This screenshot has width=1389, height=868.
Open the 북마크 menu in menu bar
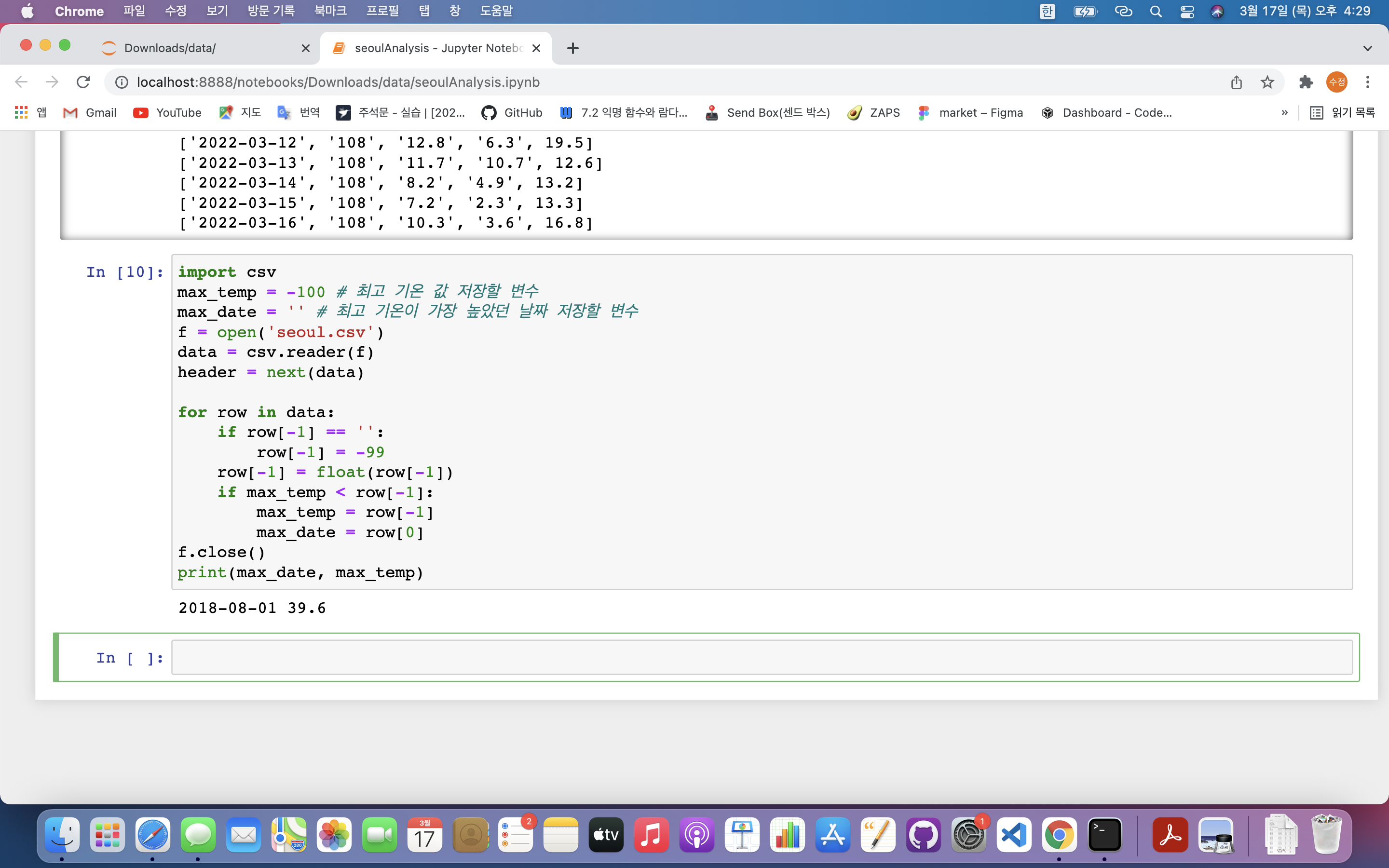330,12
